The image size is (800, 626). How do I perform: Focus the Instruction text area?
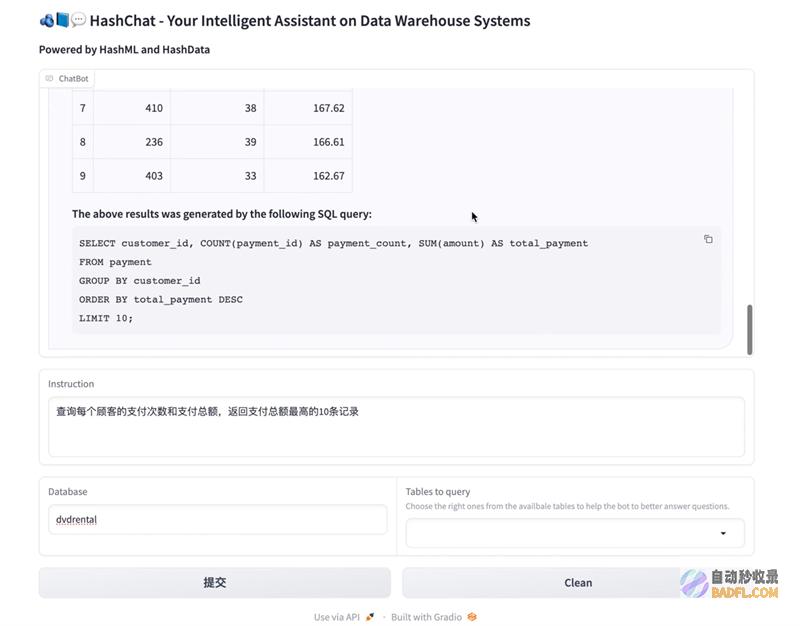pyautogui.click(x=396, y=427)
